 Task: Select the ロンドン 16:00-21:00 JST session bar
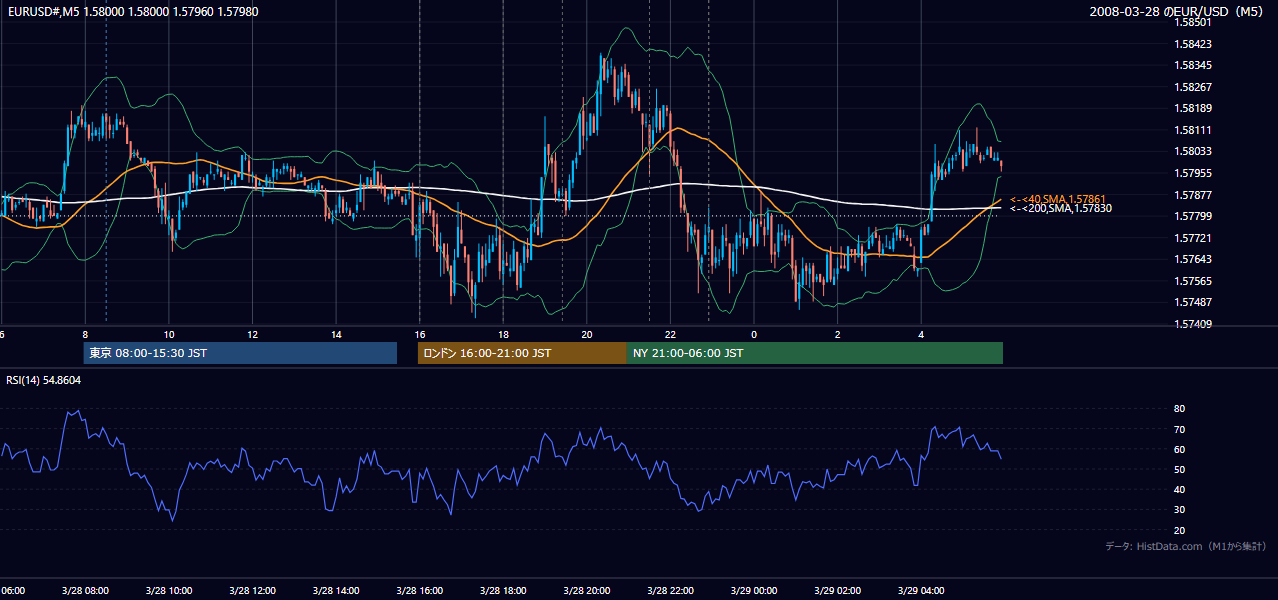click(x=522, y=353)
